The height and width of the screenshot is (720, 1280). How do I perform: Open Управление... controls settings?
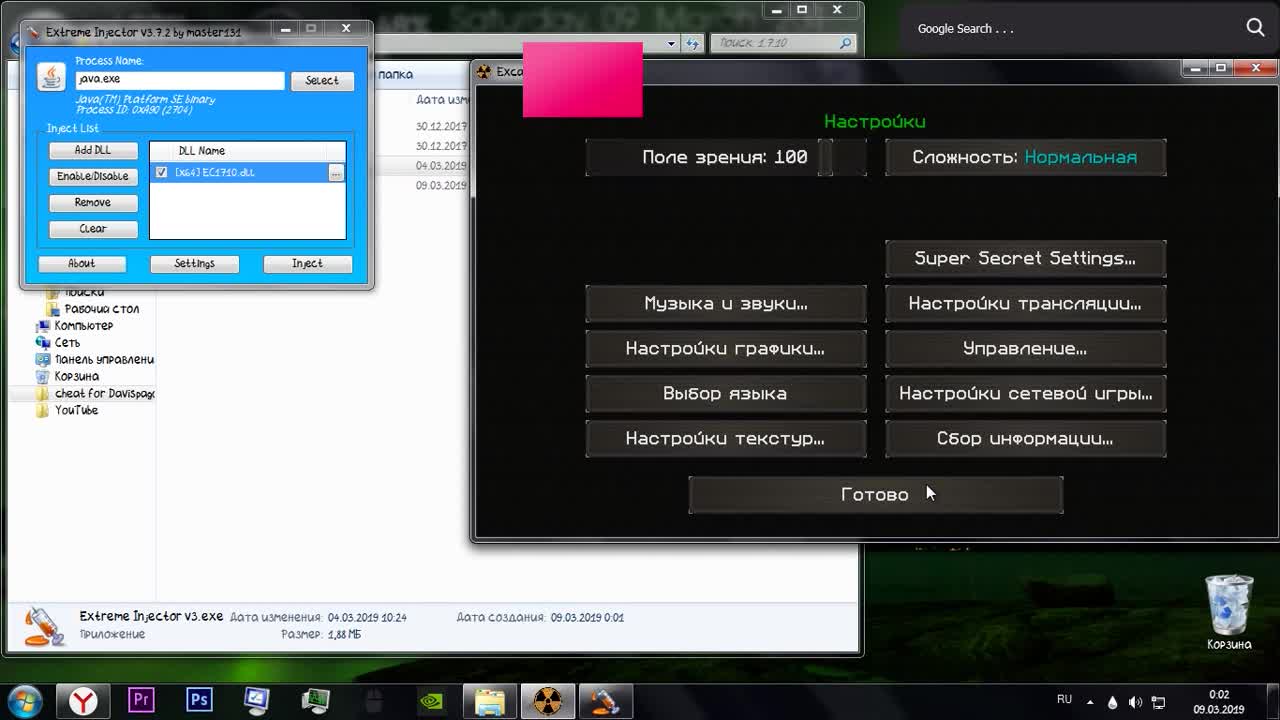[x=1025, y=348]
